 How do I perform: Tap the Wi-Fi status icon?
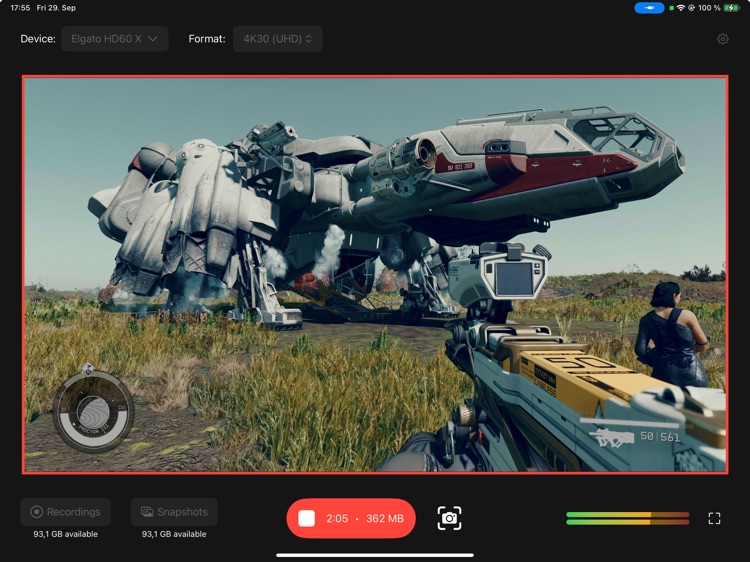click(x=680, y=8)
